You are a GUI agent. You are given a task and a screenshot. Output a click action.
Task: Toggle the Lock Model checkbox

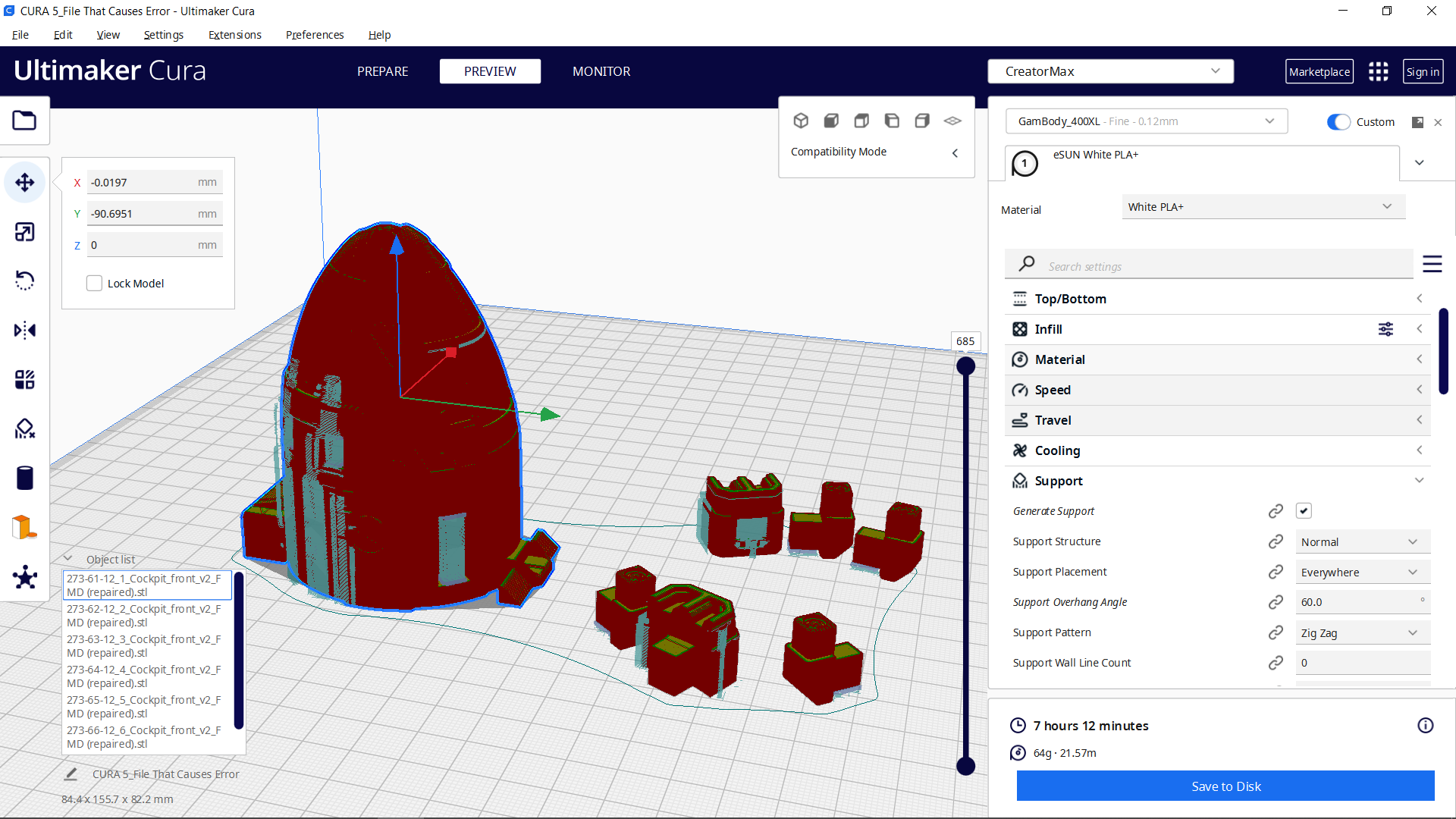point(94,284)
